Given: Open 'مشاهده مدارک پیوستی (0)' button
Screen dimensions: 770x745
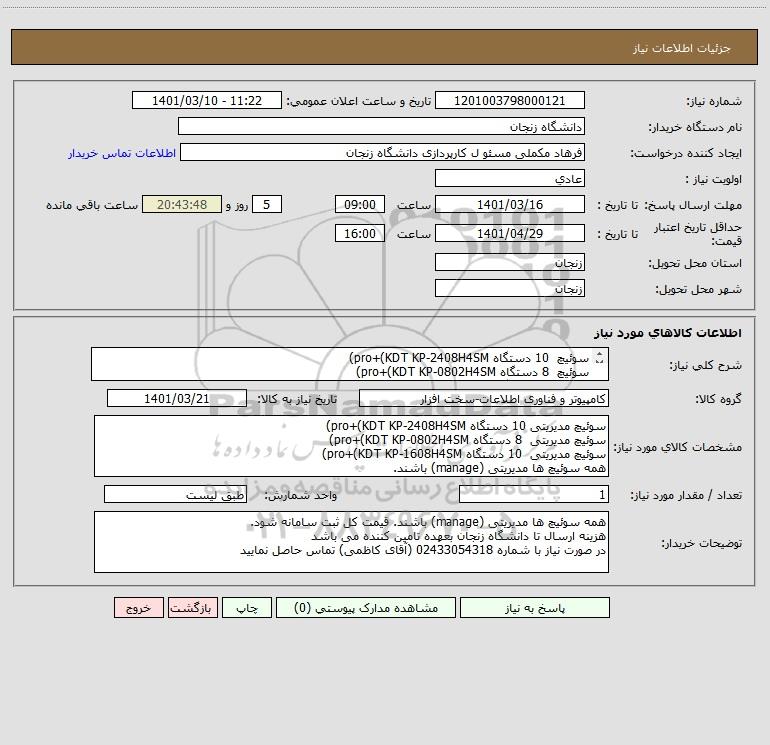Looking at the screenshot, I should click(366, 608).
